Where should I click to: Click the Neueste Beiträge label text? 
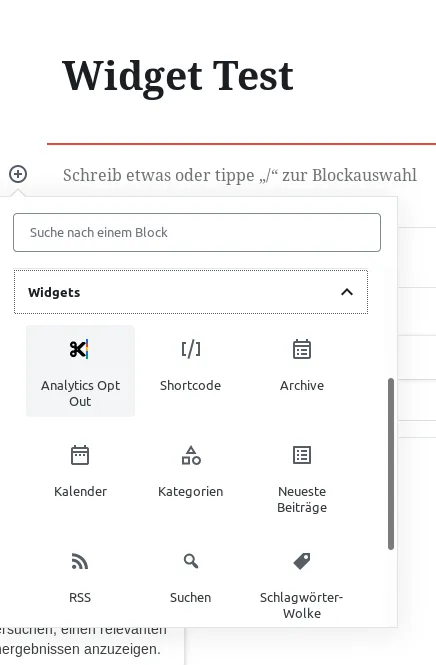[x=302, y=499]
